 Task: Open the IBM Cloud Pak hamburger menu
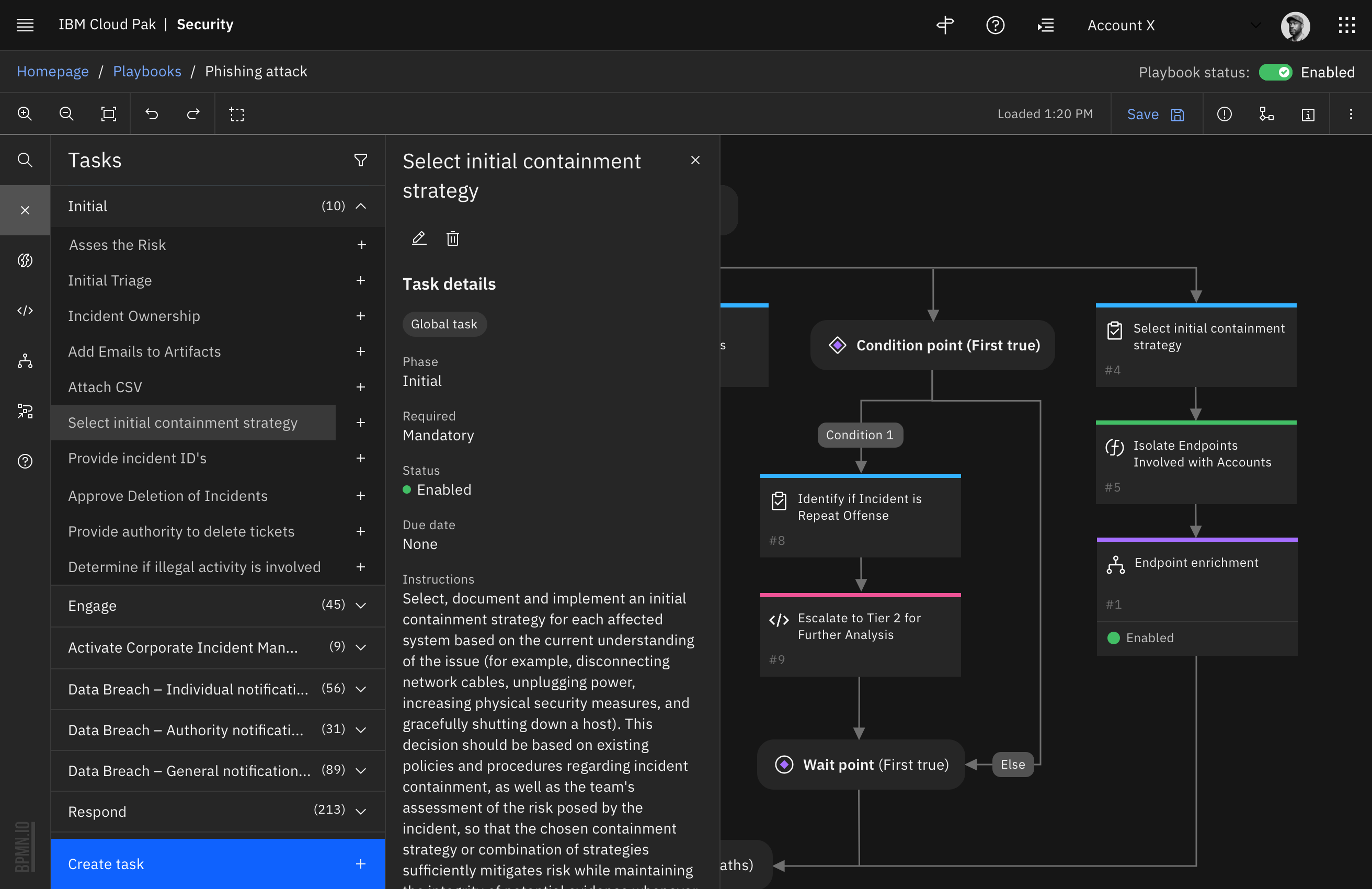click(25, 25)
